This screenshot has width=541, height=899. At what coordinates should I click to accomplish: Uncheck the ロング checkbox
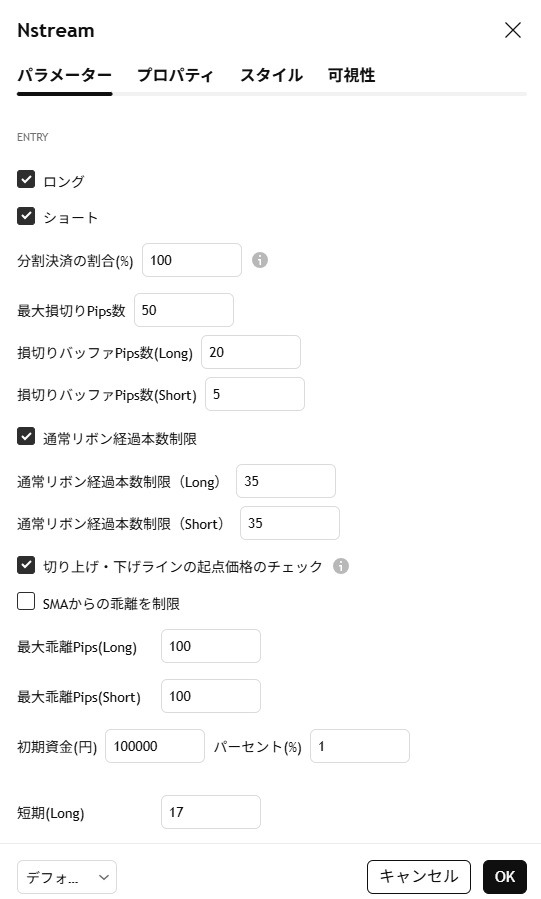click(26, 179)
